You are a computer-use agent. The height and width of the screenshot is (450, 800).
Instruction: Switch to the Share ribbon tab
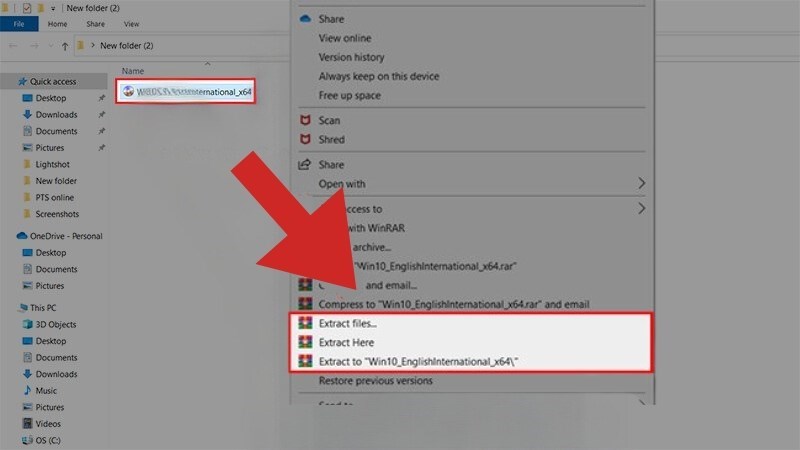[x=95, y=24]
